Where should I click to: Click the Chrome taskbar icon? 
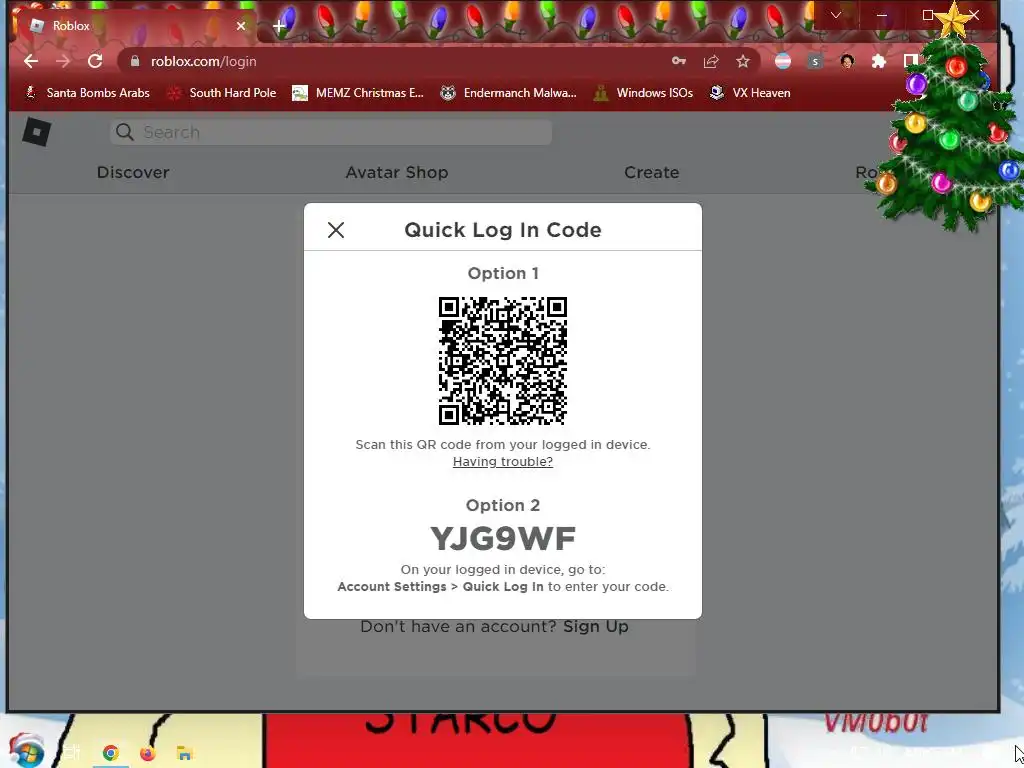[110, 754]
